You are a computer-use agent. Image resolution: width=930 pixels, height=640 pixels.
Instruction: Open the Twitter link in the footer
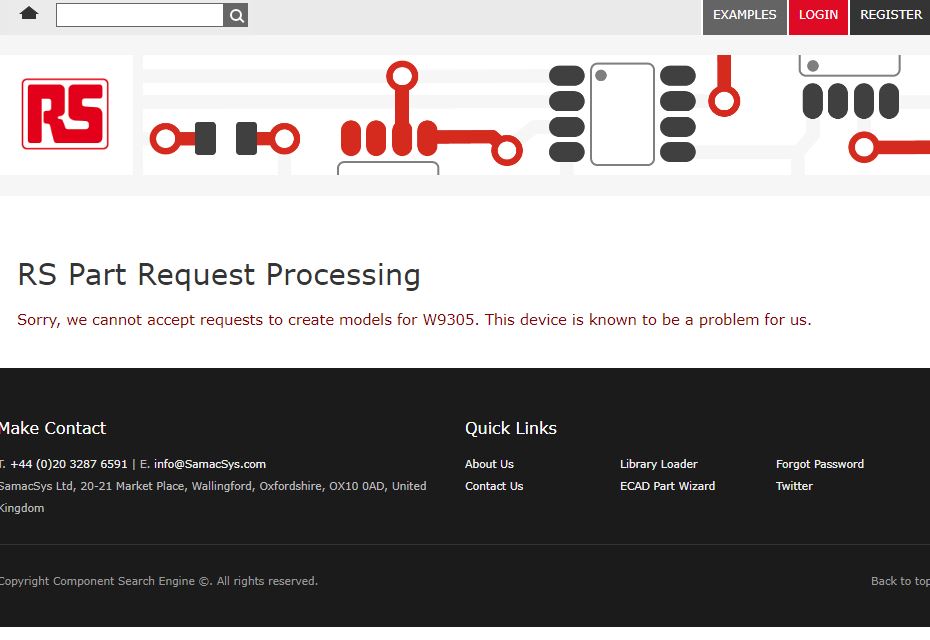tap(794, 486)
